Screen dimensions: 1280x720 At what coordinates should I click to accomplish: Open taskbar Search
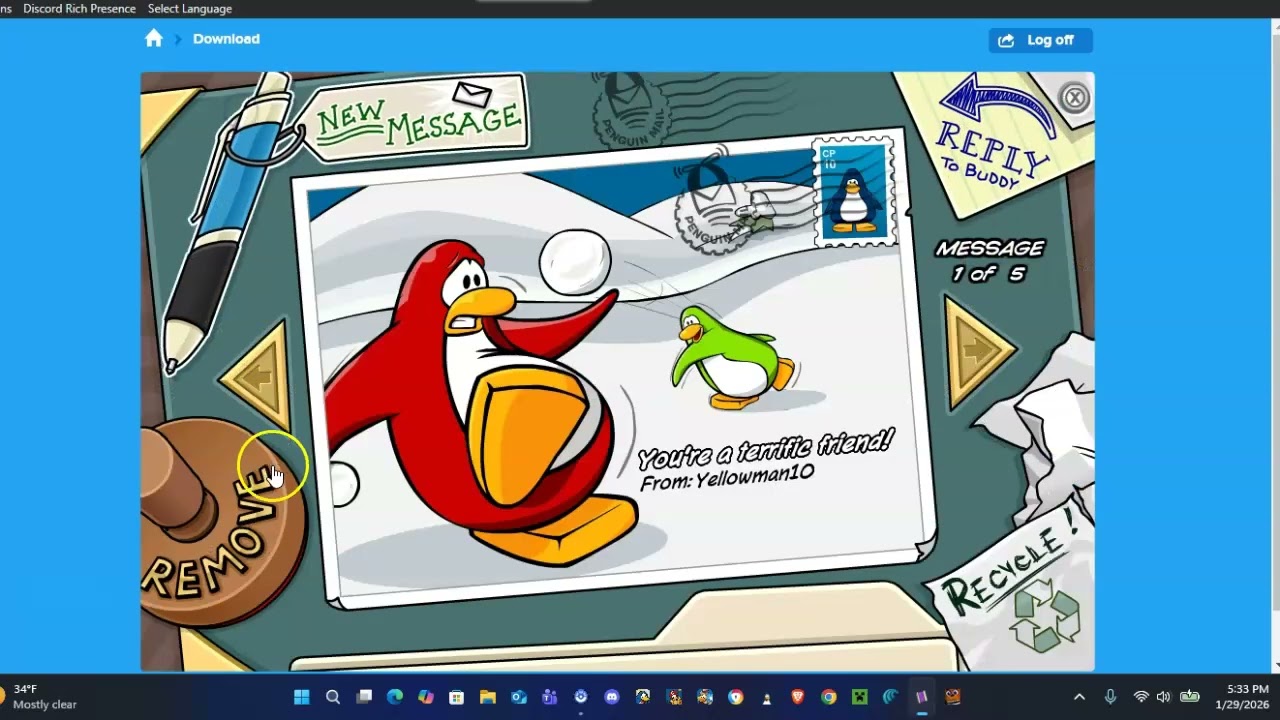333,697
